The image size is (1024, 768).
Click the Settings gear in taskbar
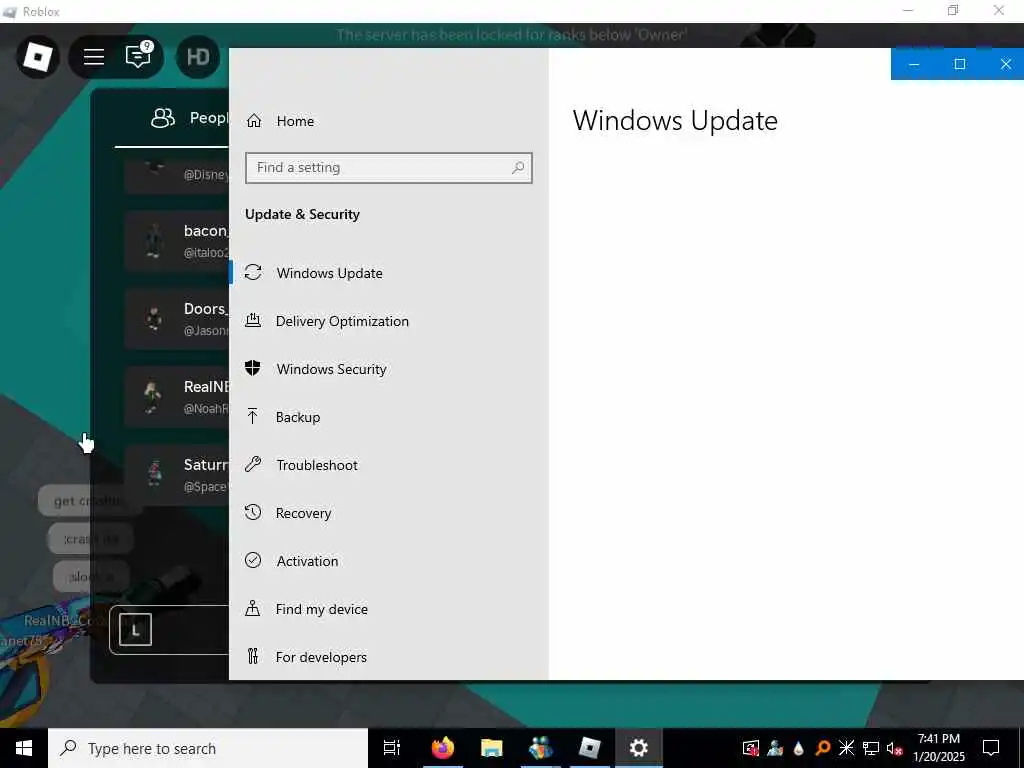(x=639, y=748)
